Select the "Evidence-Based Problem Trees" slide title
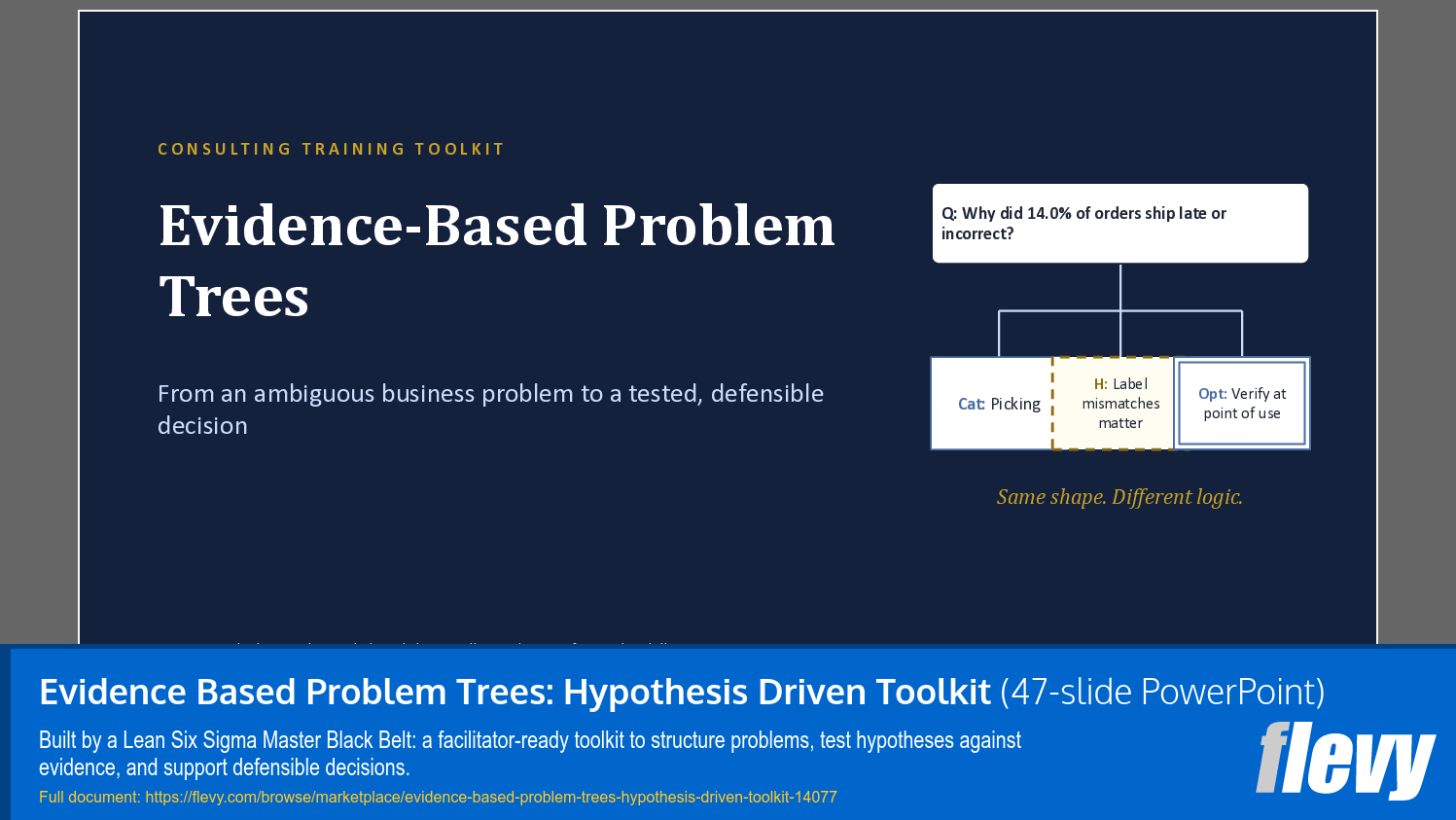Screen dimensions: 1456x820 coord(497,261)
